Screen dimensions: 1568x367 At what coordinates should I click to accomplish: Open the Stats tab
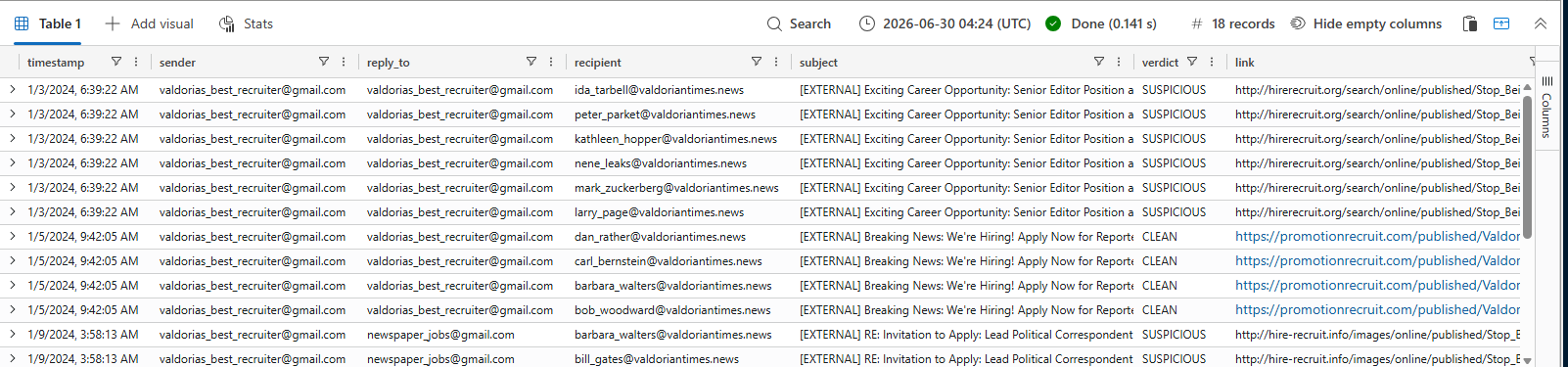click(246, 23)
